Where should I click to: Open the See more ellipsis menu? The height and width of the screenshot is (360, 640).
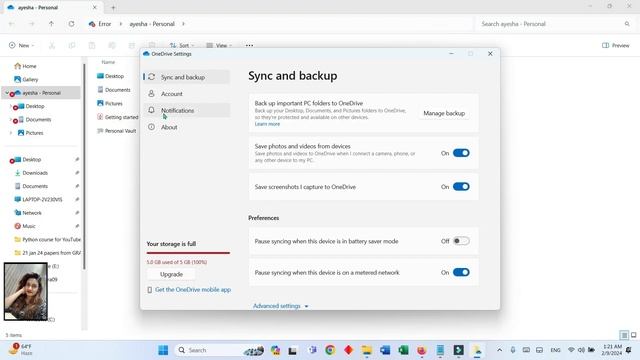pos(249,45)
